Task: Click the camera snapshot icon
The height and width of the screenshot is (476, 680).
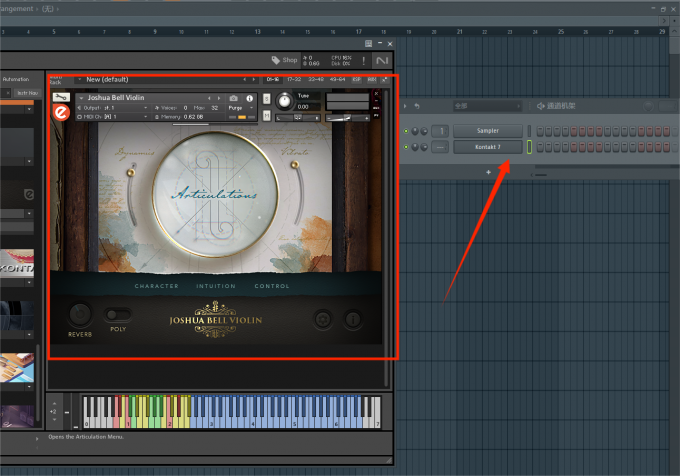Action: click(x=234, y=98)
